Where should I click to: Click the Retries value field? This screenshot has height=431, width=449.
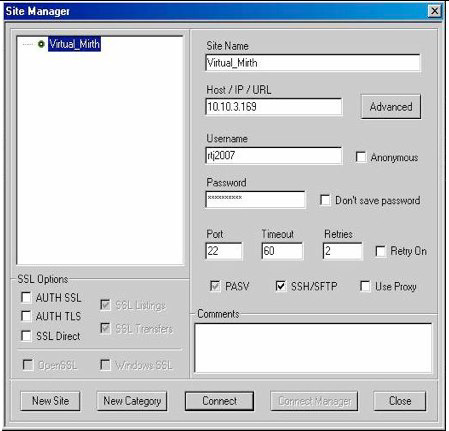click(342, 251)
